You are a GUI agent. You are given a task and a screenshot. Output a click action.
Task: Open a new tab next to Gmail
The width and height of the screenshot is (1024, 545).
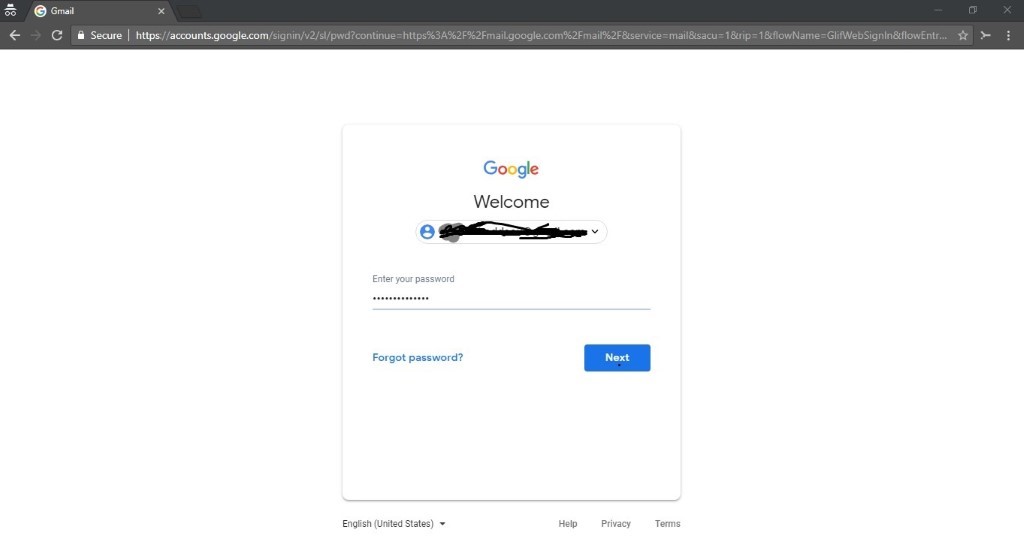click(189, 12)
